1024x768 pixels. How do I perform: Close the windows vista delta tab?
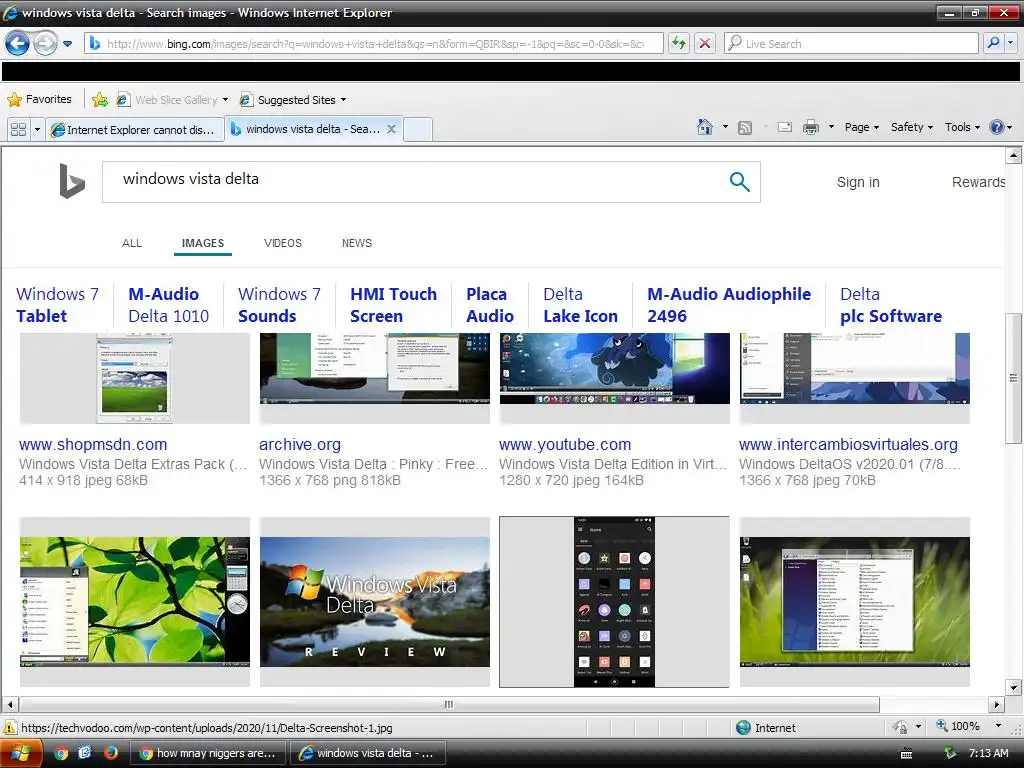pos(391,129)
